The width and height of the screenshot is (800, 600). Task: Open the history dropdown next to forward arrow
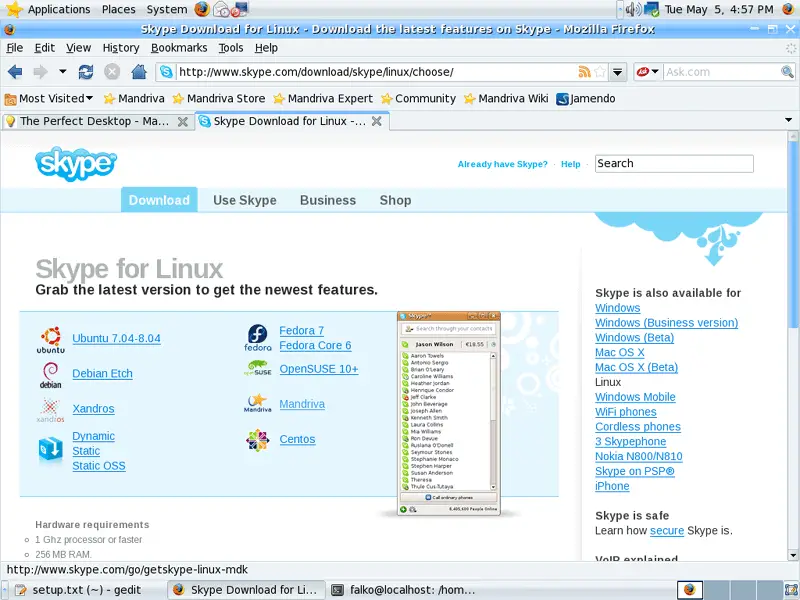pyautogui.click(x=63, y=72)
